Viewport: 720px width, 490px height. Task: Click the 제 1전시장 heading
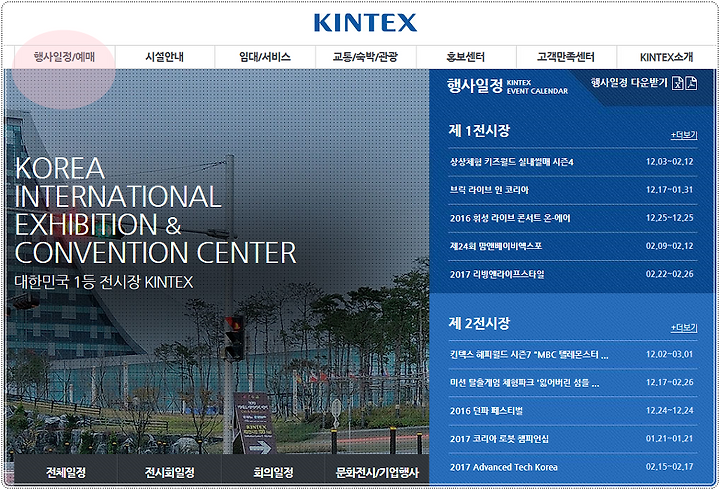[479, 130]
